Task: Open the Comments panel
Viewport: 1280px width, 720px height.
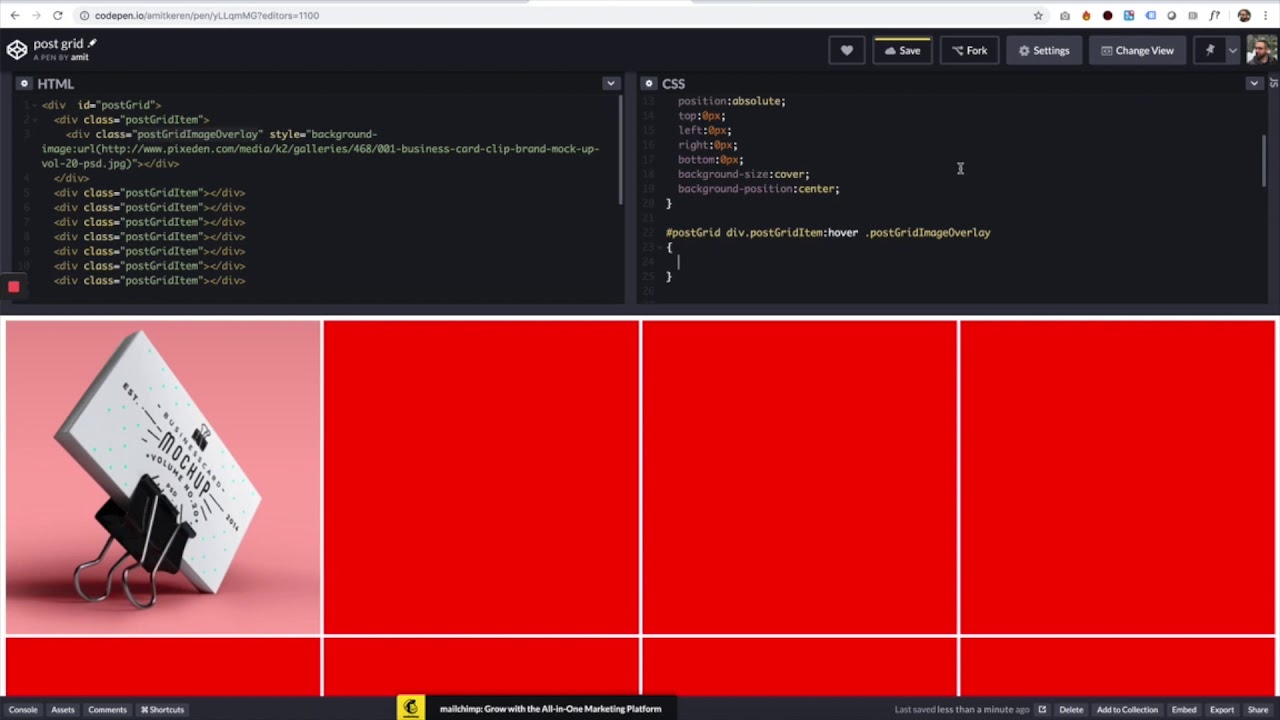Action: (107, 709)
